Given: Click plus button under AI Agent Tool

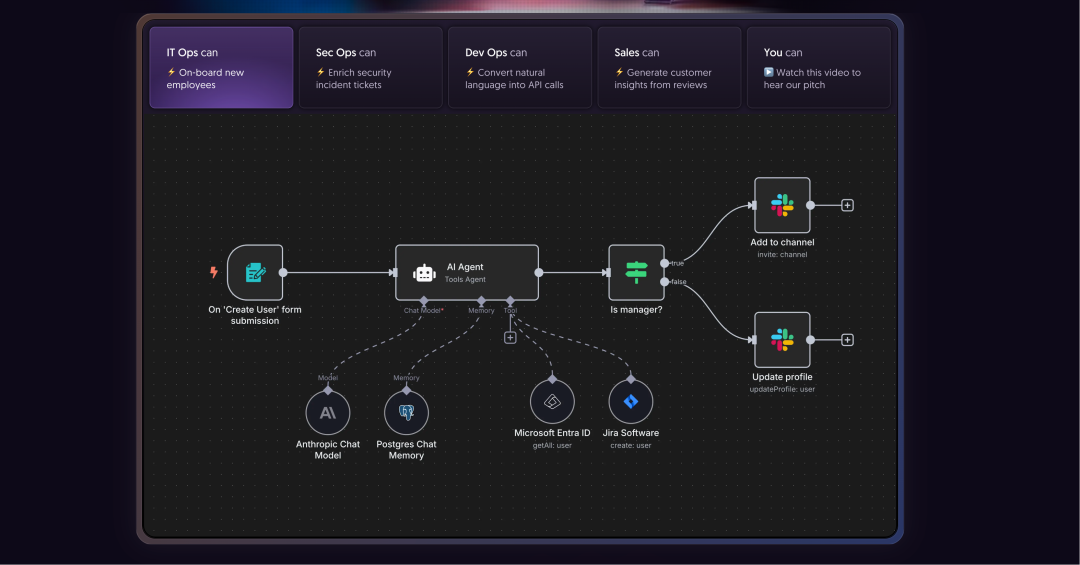Looking at the screenshot, I should [x=510, y=338].
